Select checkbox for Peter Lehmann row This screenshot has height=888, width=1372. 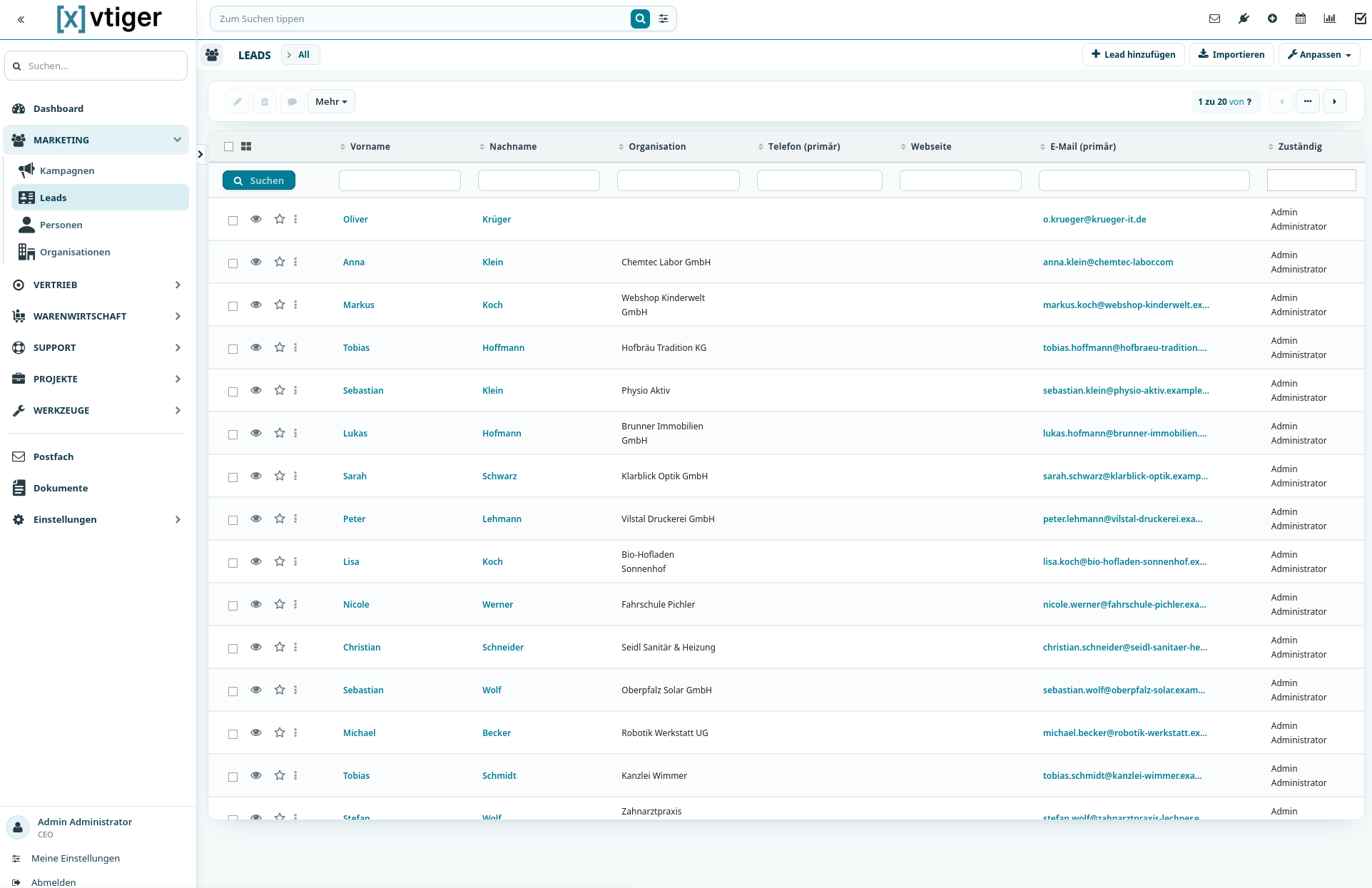(x=233, y=520)
